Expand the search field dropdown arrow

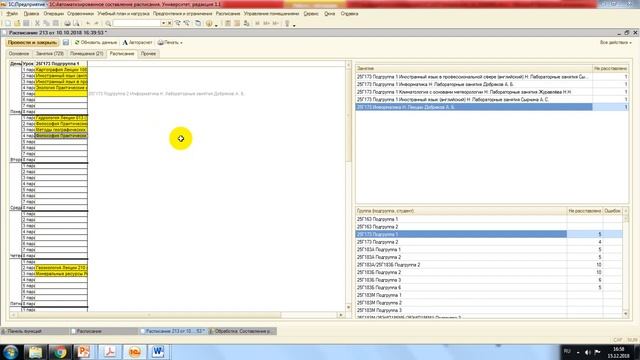point(163,23)
